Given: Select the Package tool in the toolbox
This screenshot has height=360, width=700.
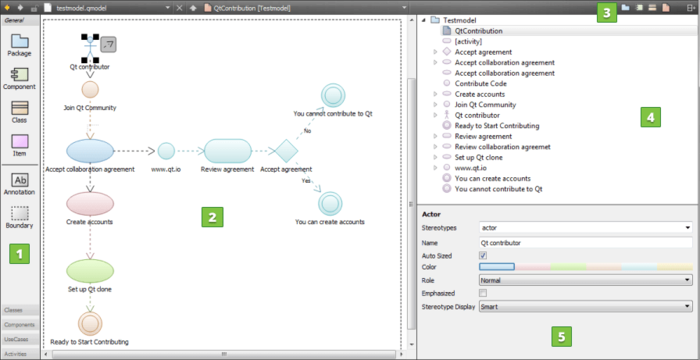Looking at the screenshot, I should pos(20,46).
